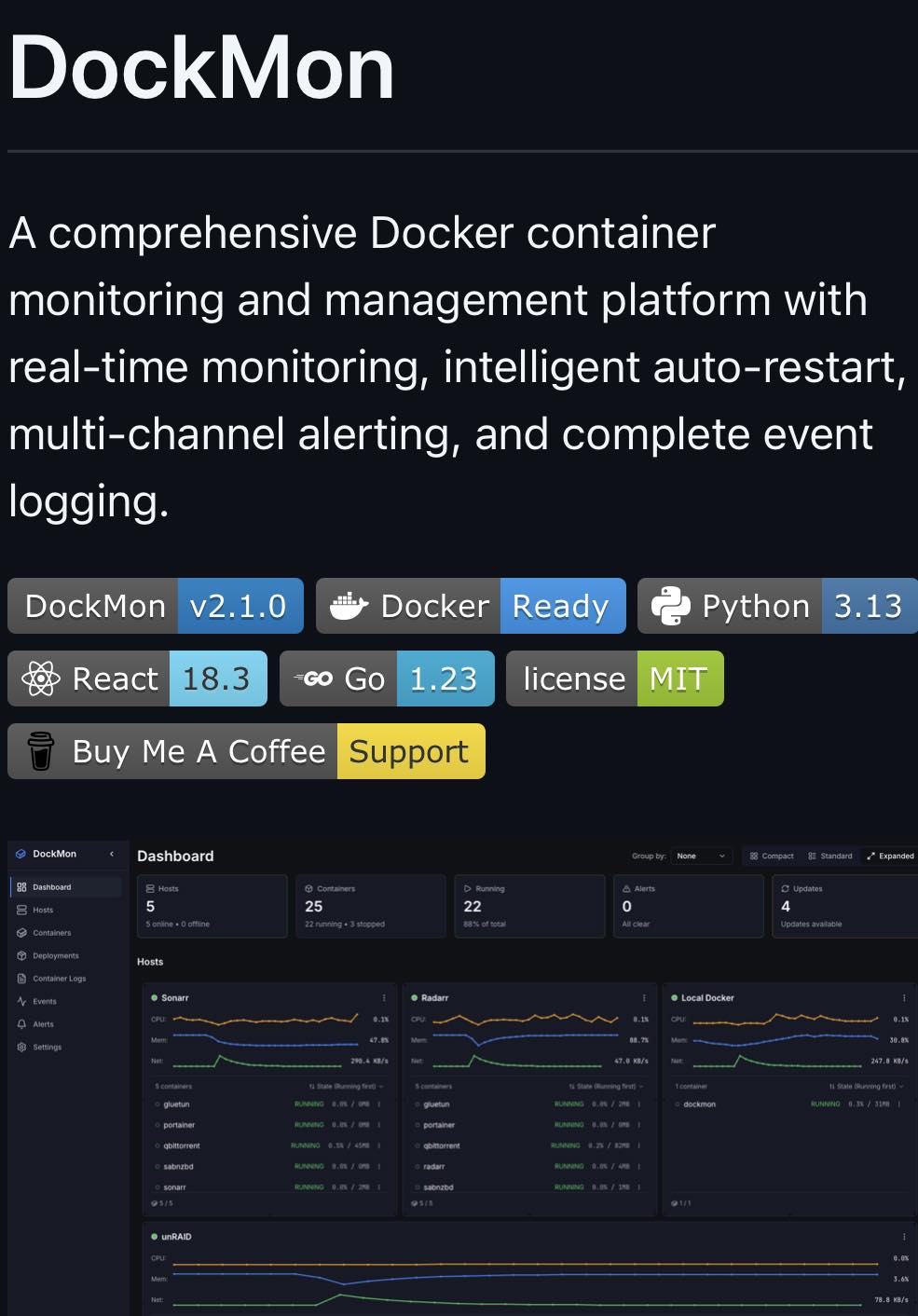Switch to Compact view mode
Viewport: 918px width, 1316px height.
[772, 856]
